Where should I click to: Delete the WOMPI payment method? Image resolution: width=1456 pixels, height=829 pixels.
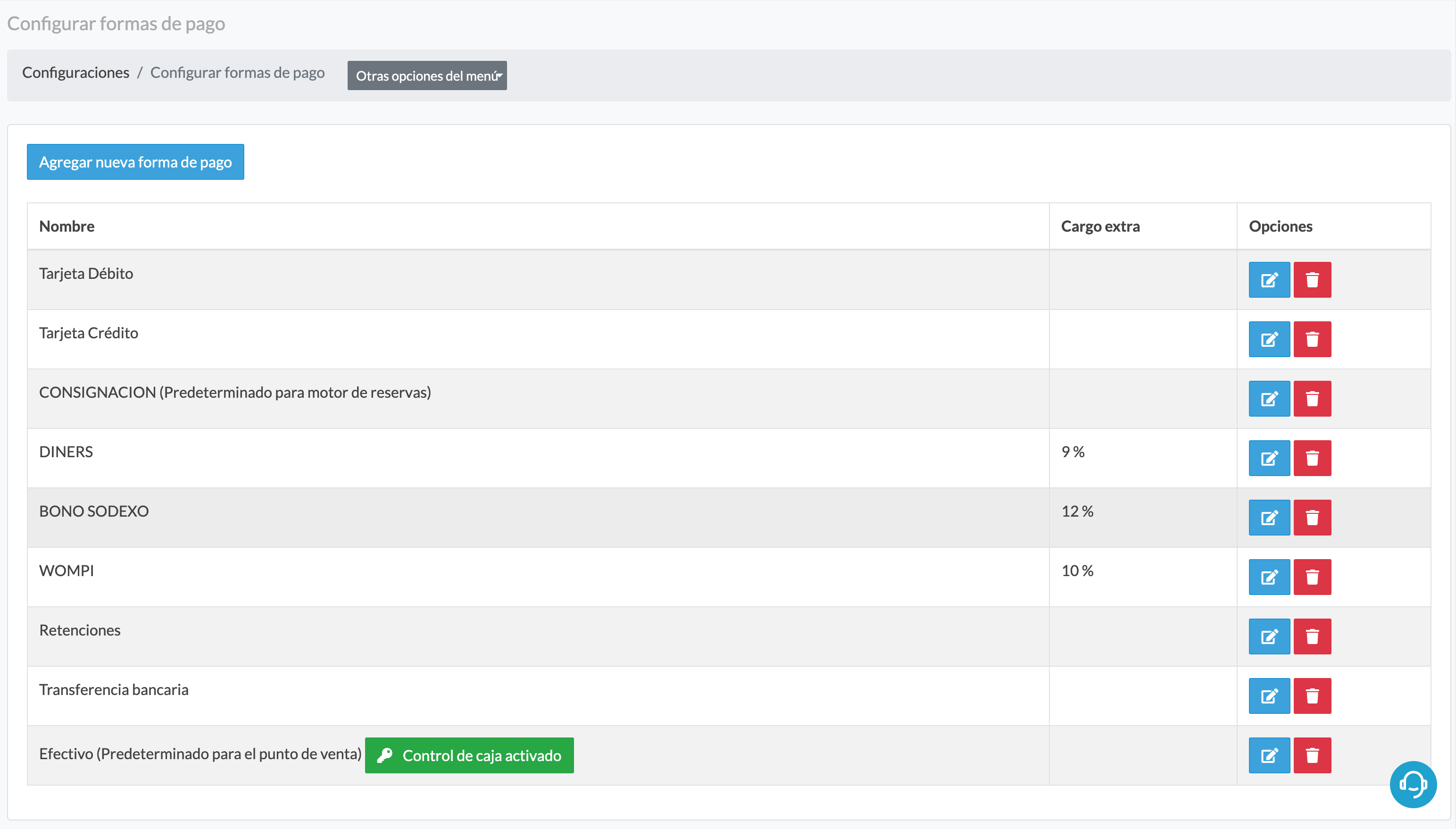tap(1312, 577)
